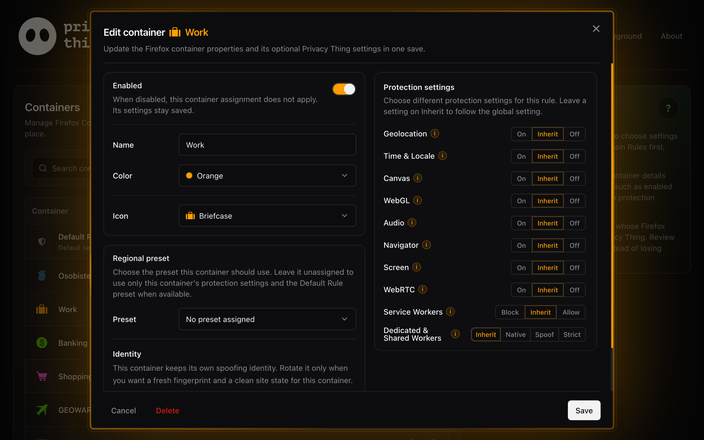Image resolution: width=704 pixels, height=440 pixels.
Task: Set Geolocation to On
Action: point(521,134)
